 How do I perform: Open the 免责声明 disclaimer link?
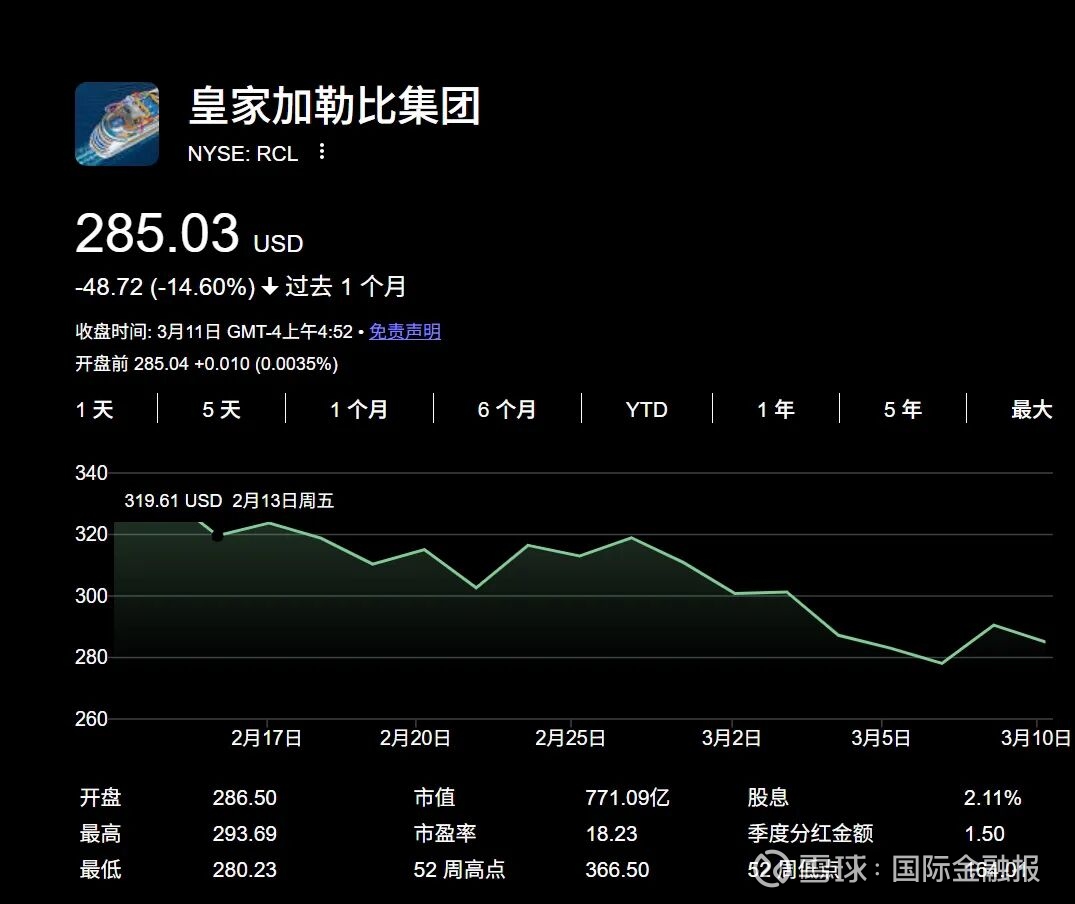404,332
